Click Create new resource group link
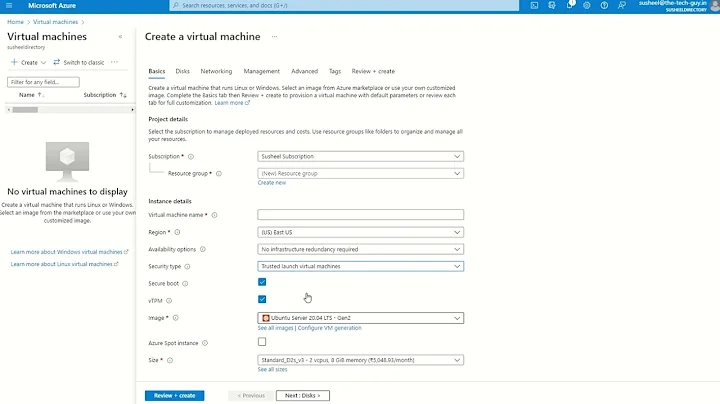The image size is (720, 404). (x=272, y=183)
